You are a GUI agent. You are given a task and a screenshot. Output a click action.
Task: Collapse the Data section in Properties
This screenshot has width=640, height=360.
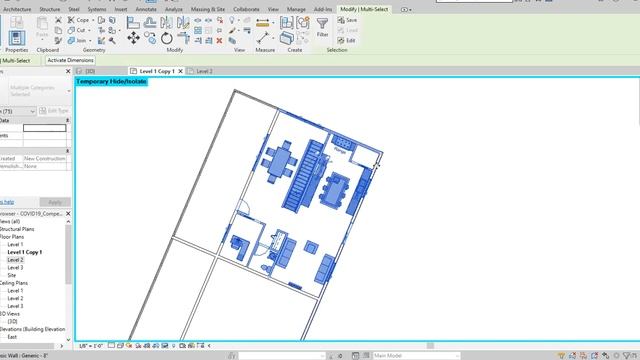click(x=67, y=120)
